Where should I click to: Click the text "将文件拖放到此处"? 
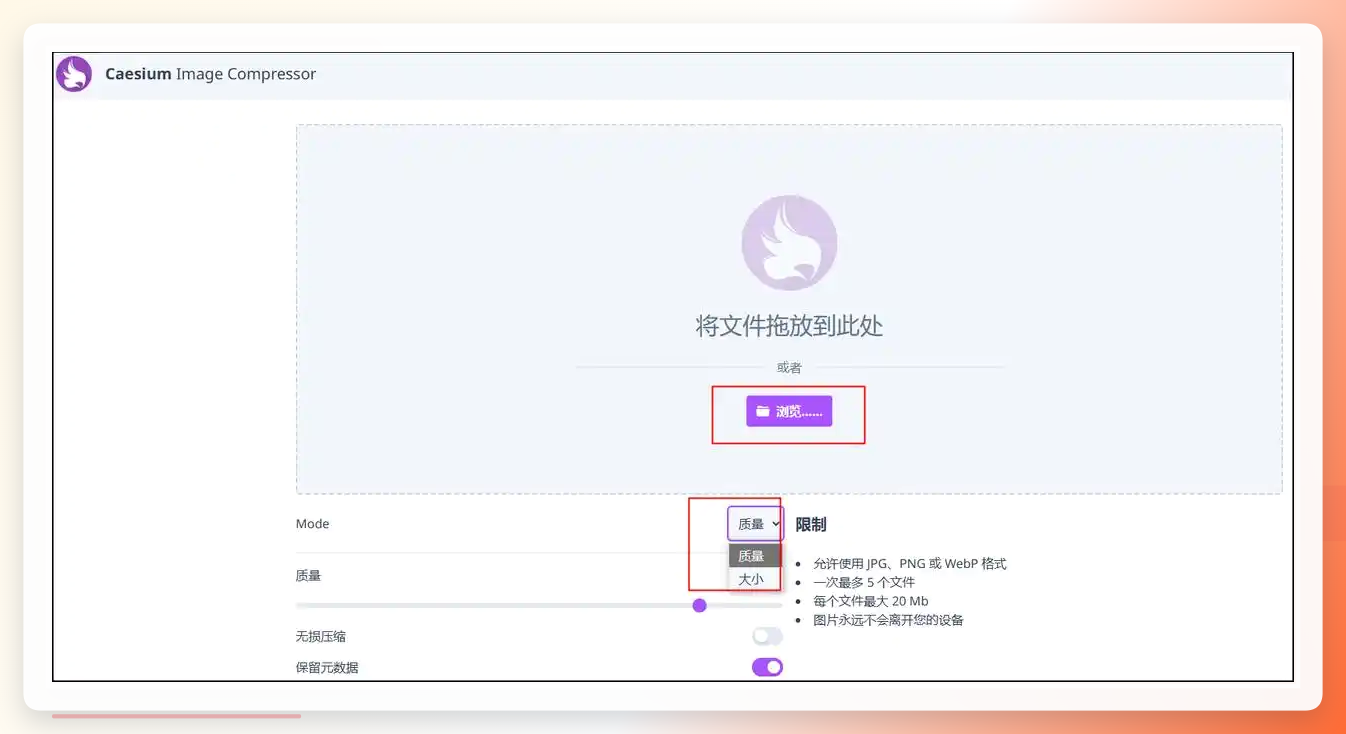click(789, 326)
